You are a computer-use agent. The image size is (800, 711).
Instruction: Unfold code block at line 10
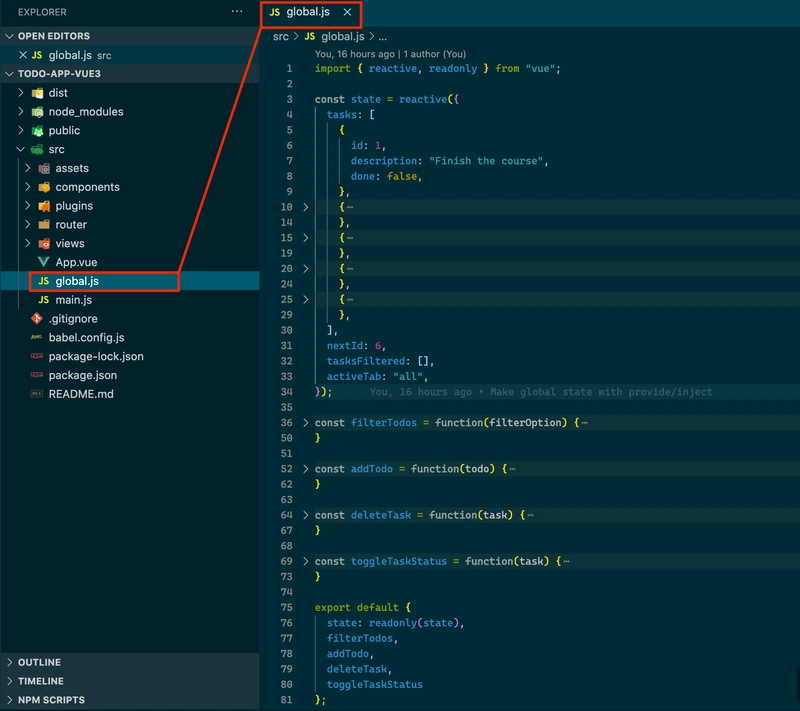coord(305,207)
